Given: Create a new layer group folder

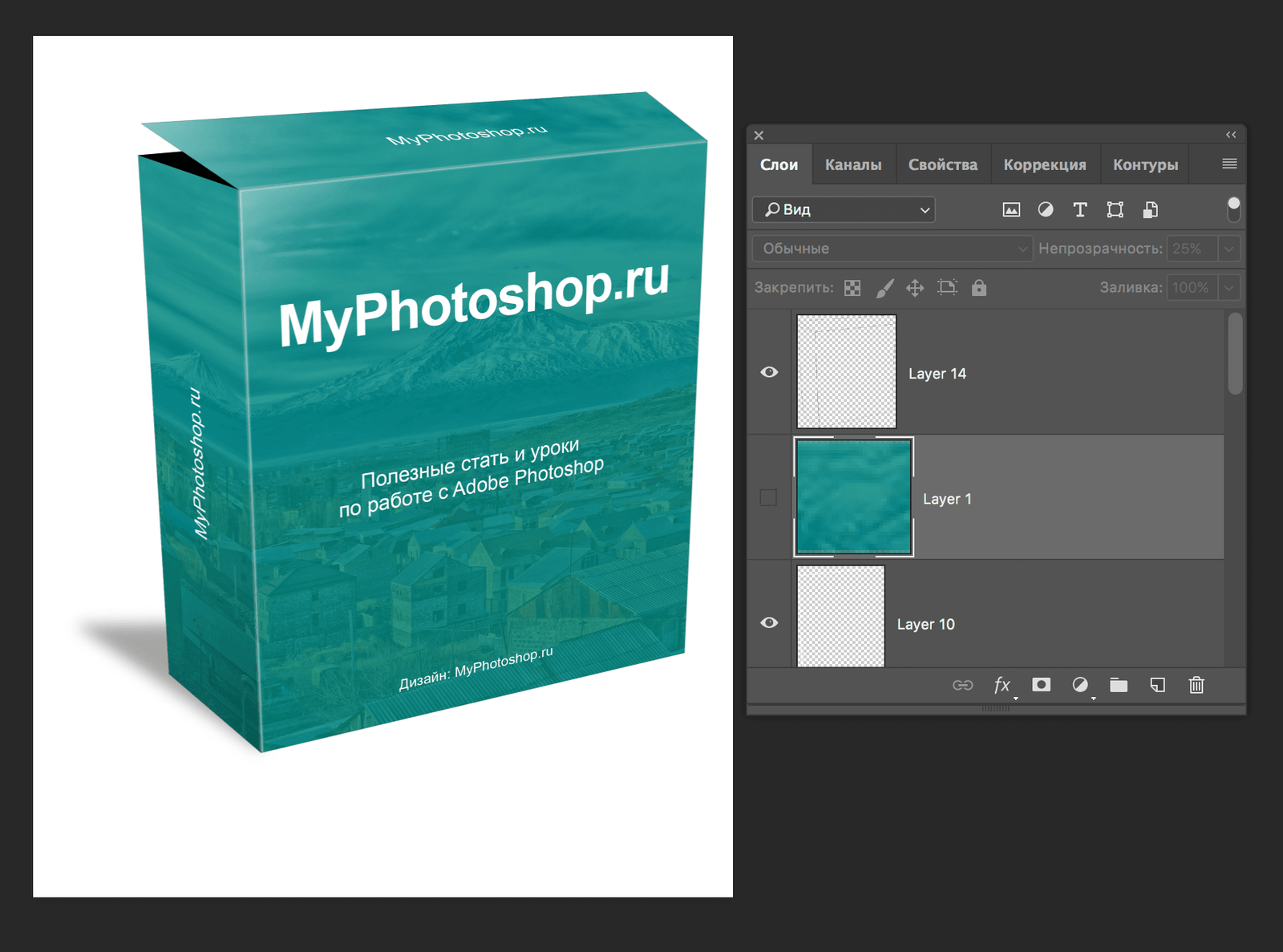Looking at the screenshot, I should pos(1119,685).
